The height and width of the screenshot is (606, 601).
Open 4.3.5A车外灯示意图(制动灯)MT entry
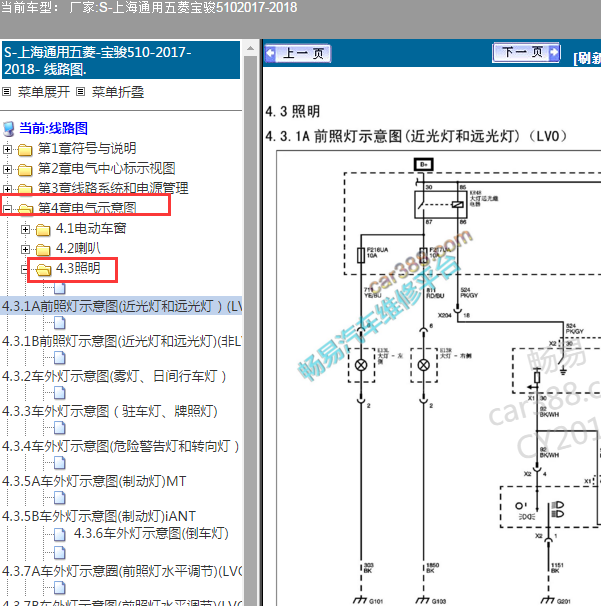click(94, 481)
